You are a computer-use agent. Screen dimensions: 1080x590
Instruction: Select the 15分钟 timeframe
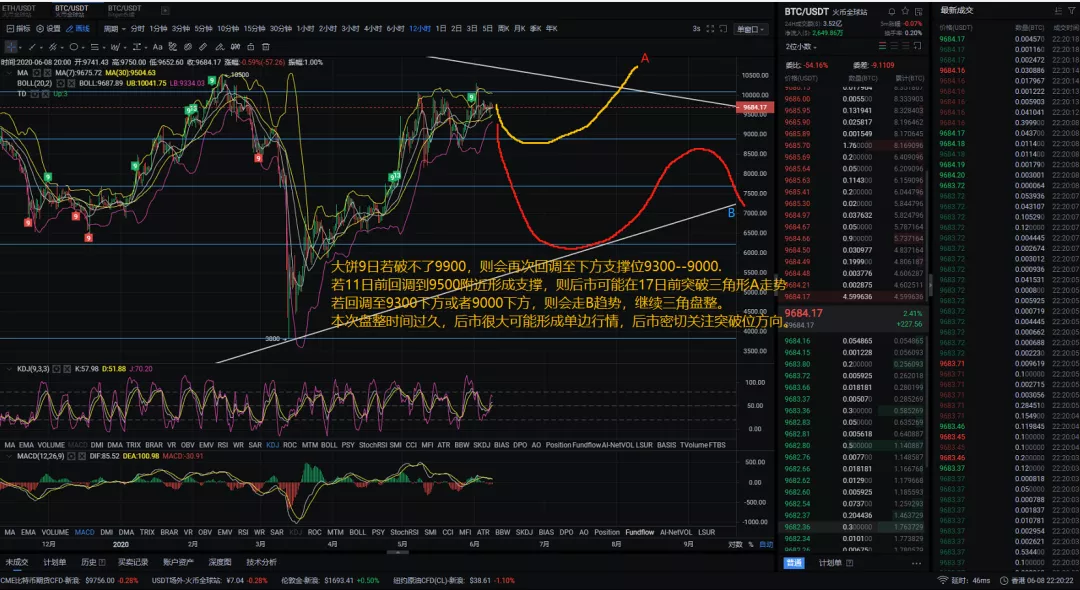pyautogui.click(x=254, y=29)
